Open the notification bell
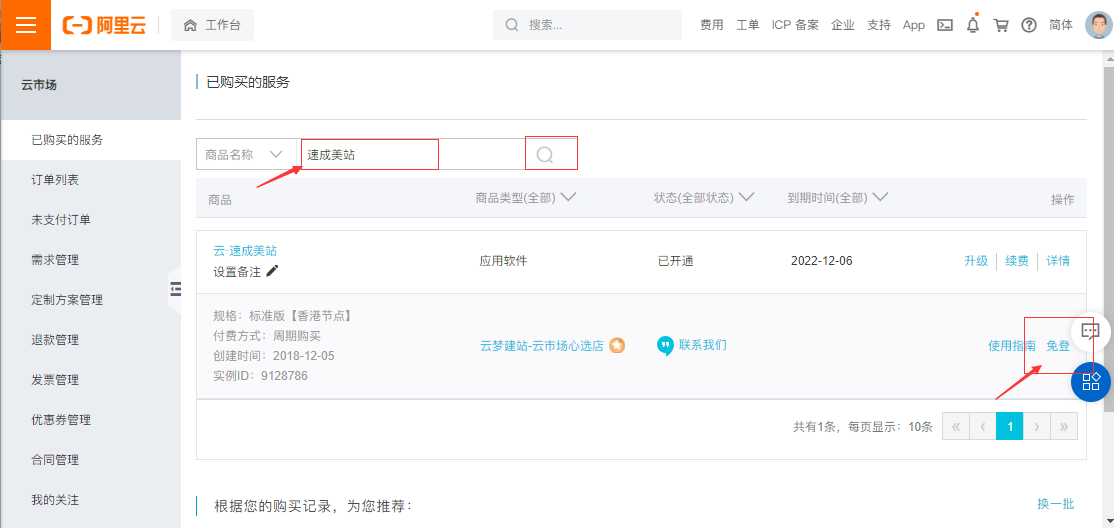This screenshot has height=528, width=1114. 973,25
